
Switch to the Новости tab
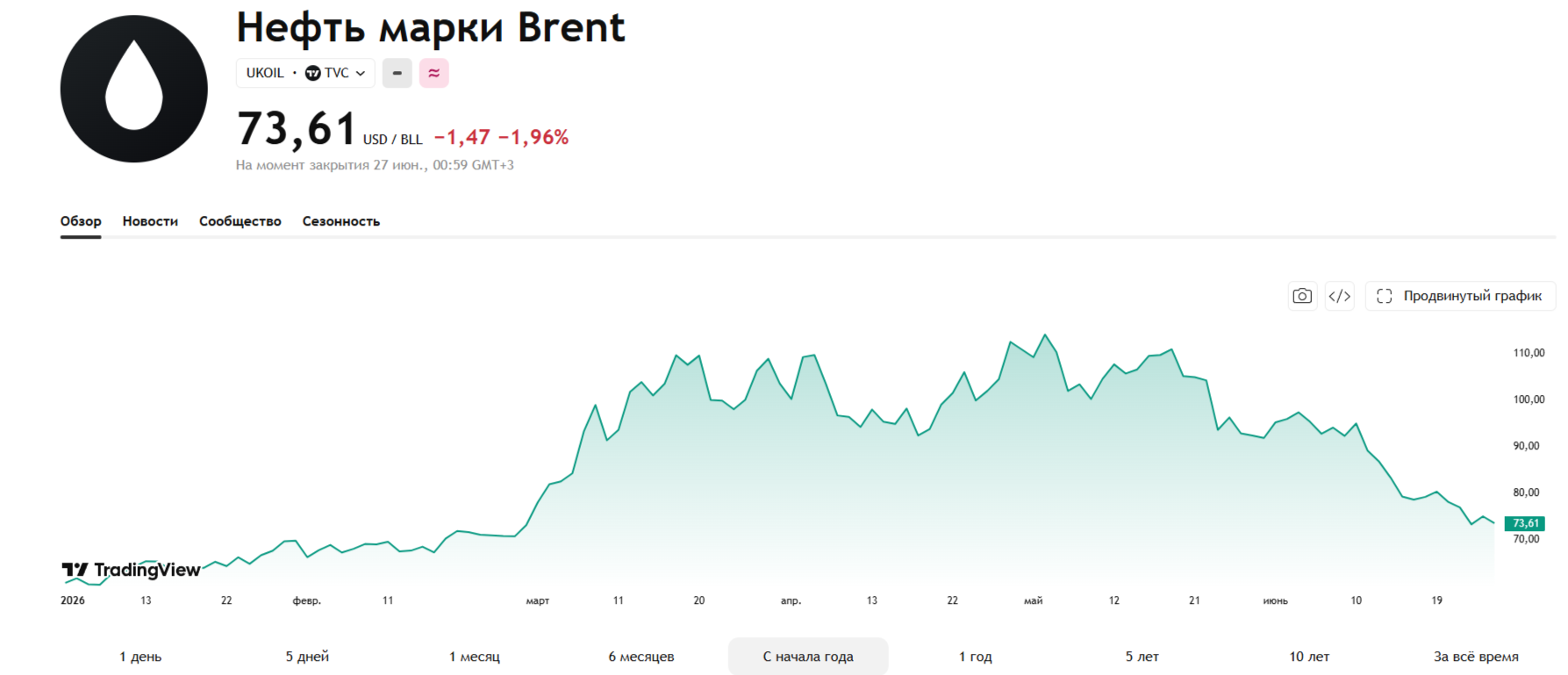point(150,221)
